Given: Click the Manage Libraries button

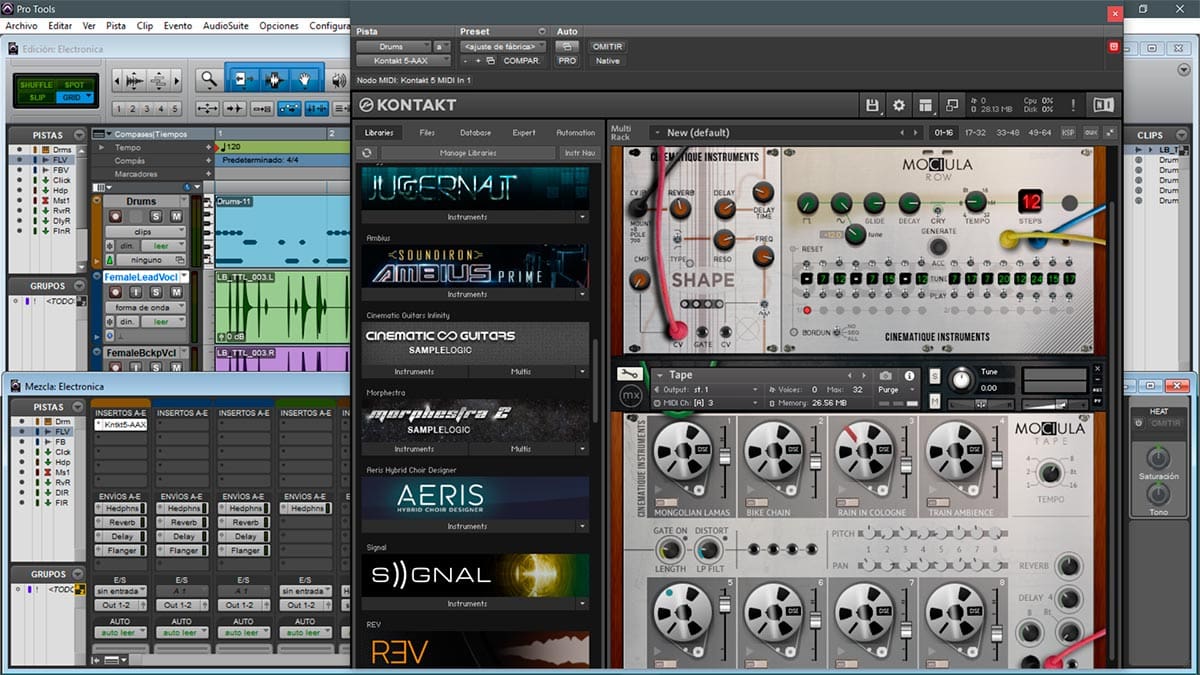Looking at the screenshot, I should tap(468, 153).
